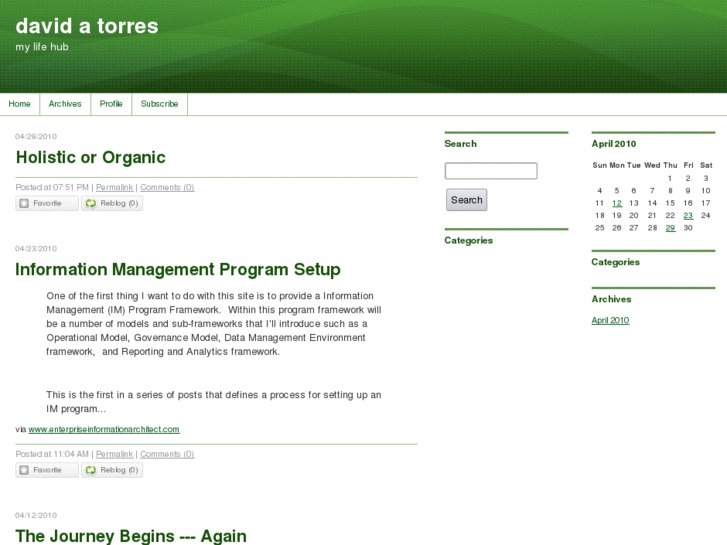Select calendar date 23
The image size is (727, 545).
tap(688, 216)
